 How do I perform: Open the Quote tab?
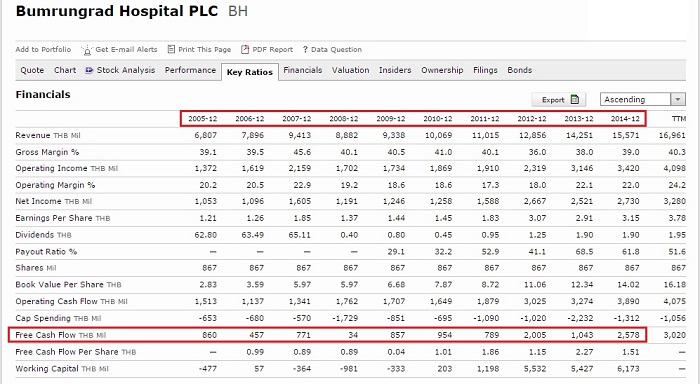32,70
